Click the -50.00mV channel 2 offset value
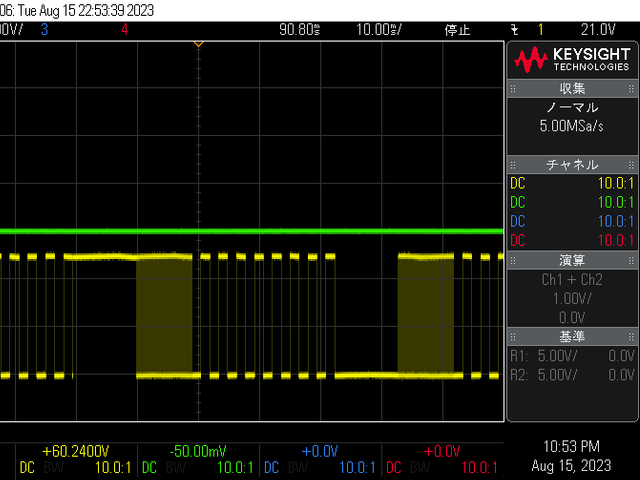 click(197, 451)
